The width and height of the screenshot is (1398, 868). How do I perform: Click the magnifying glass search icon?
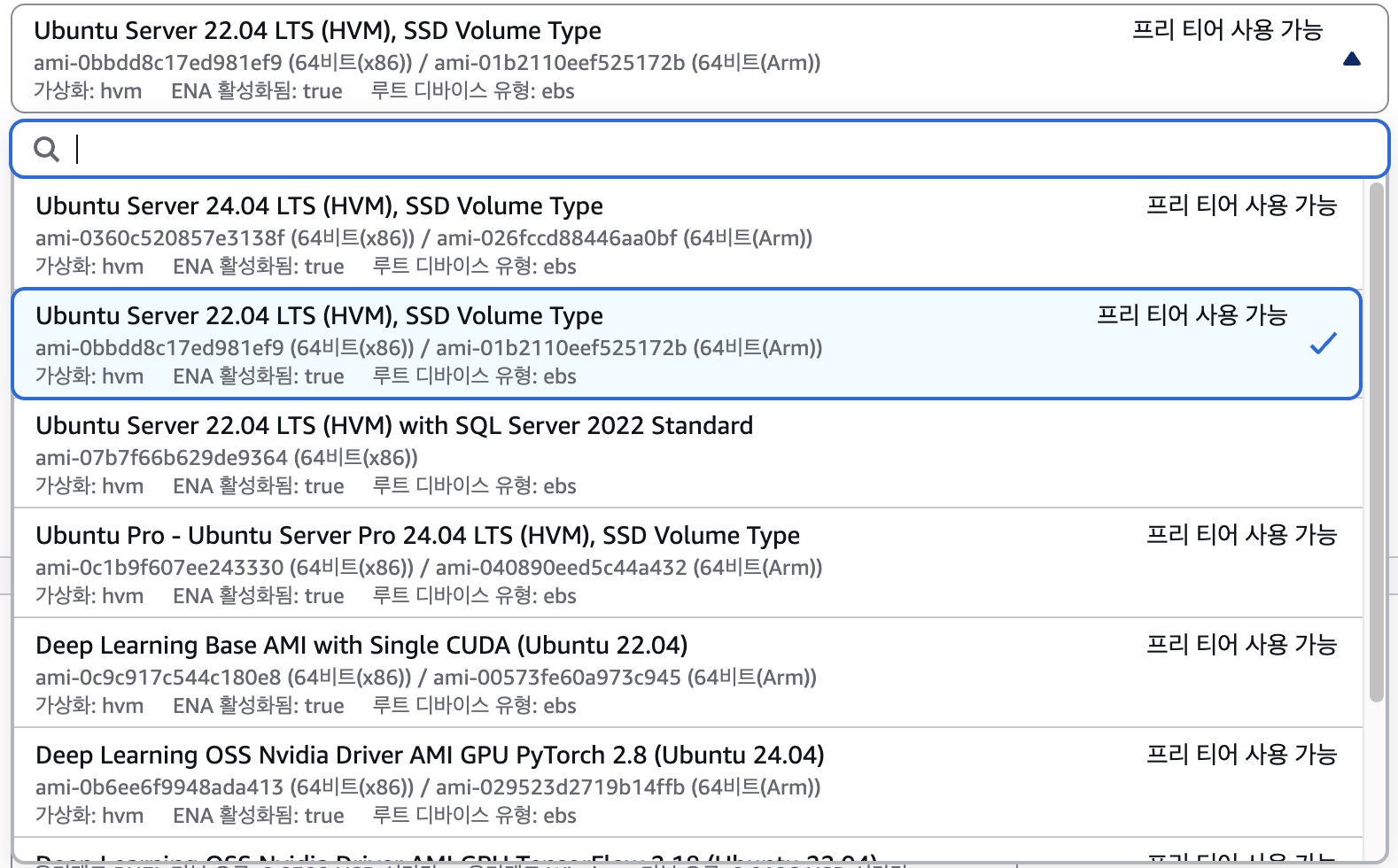[46, 150]
